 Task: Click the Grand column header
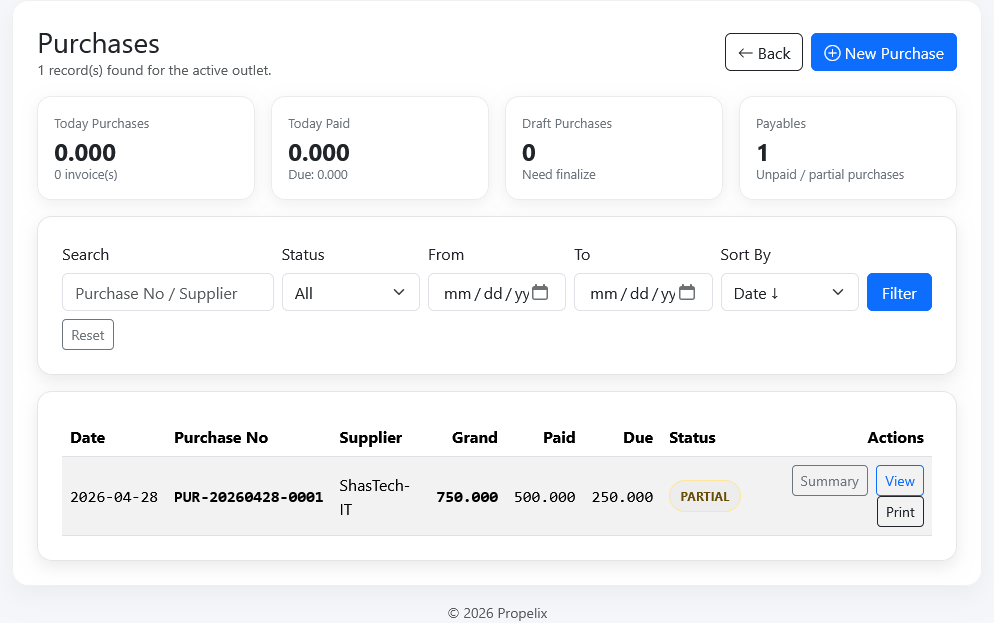pos(474,437)
